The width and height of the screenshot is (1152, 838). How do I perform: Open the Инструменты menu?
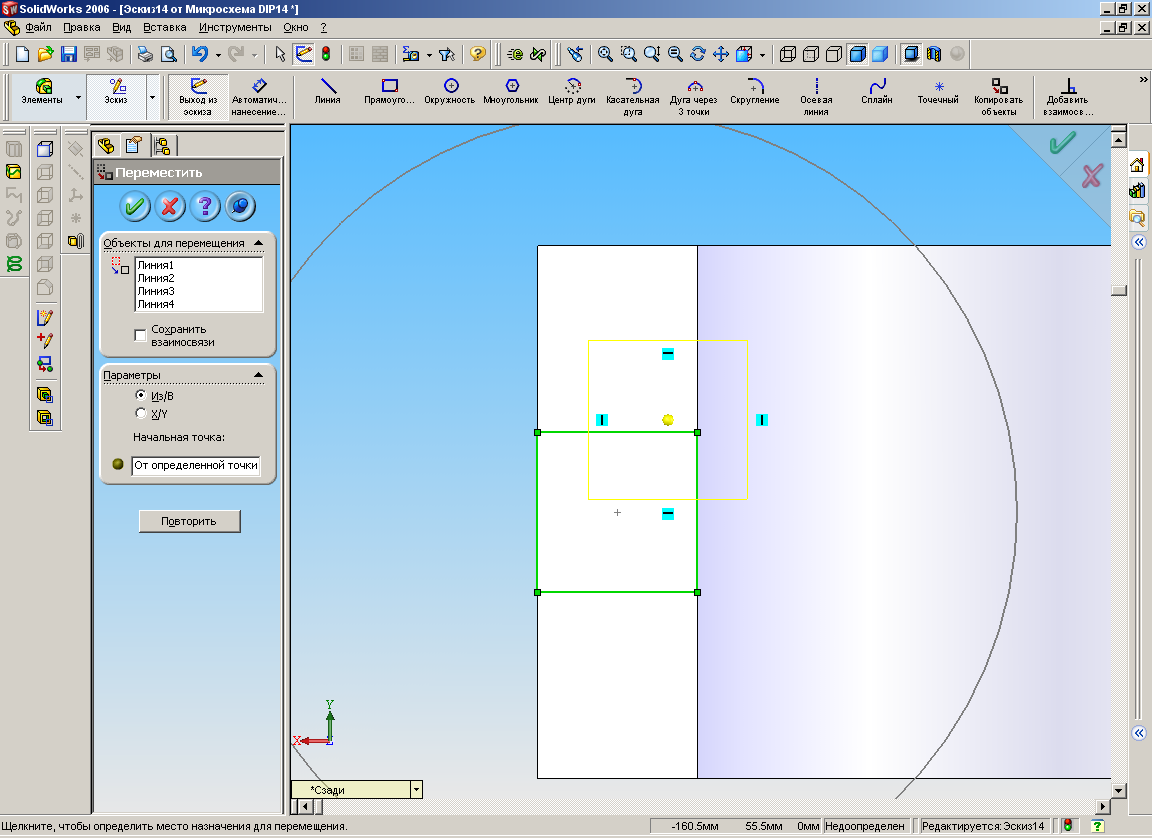[235, 27]
